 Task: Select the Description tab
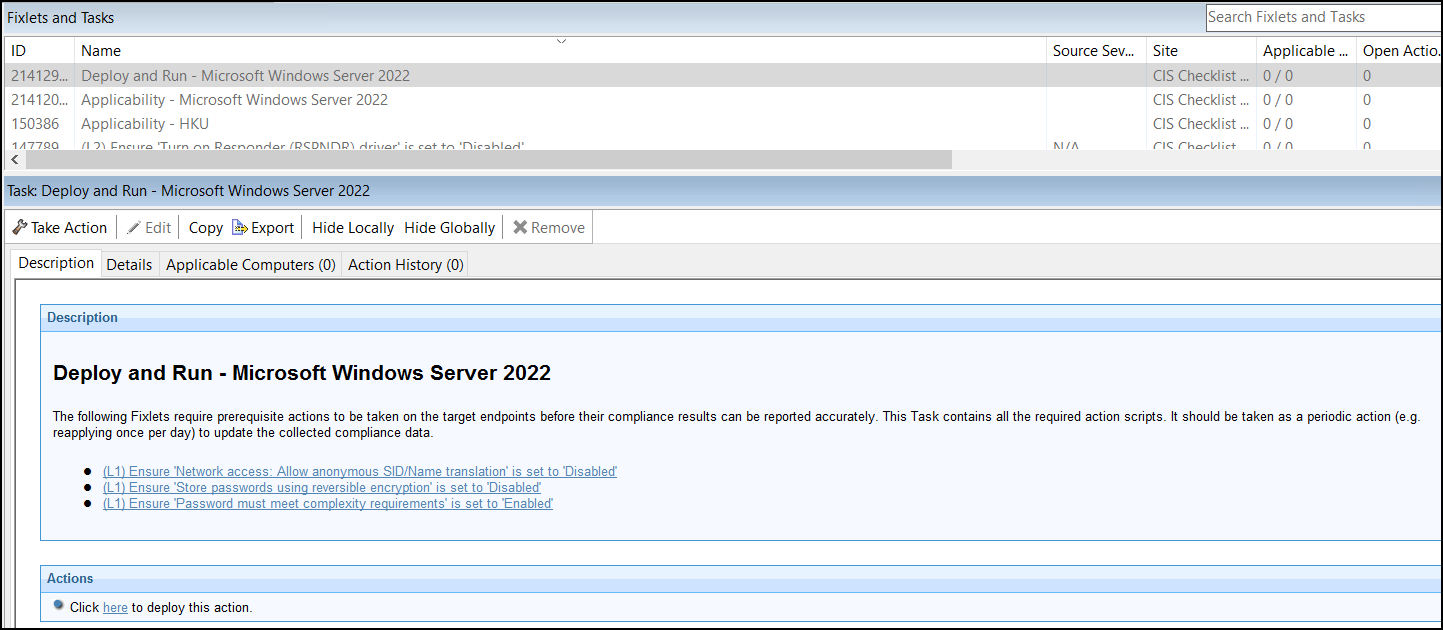click(55, 262)
